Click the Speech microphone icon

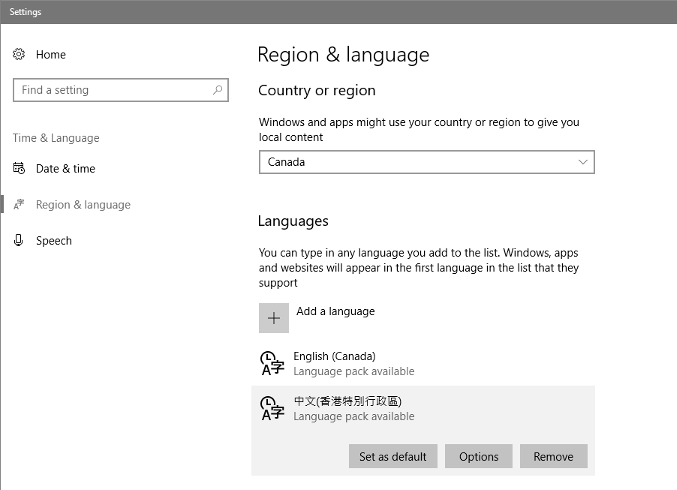(19, 241)
